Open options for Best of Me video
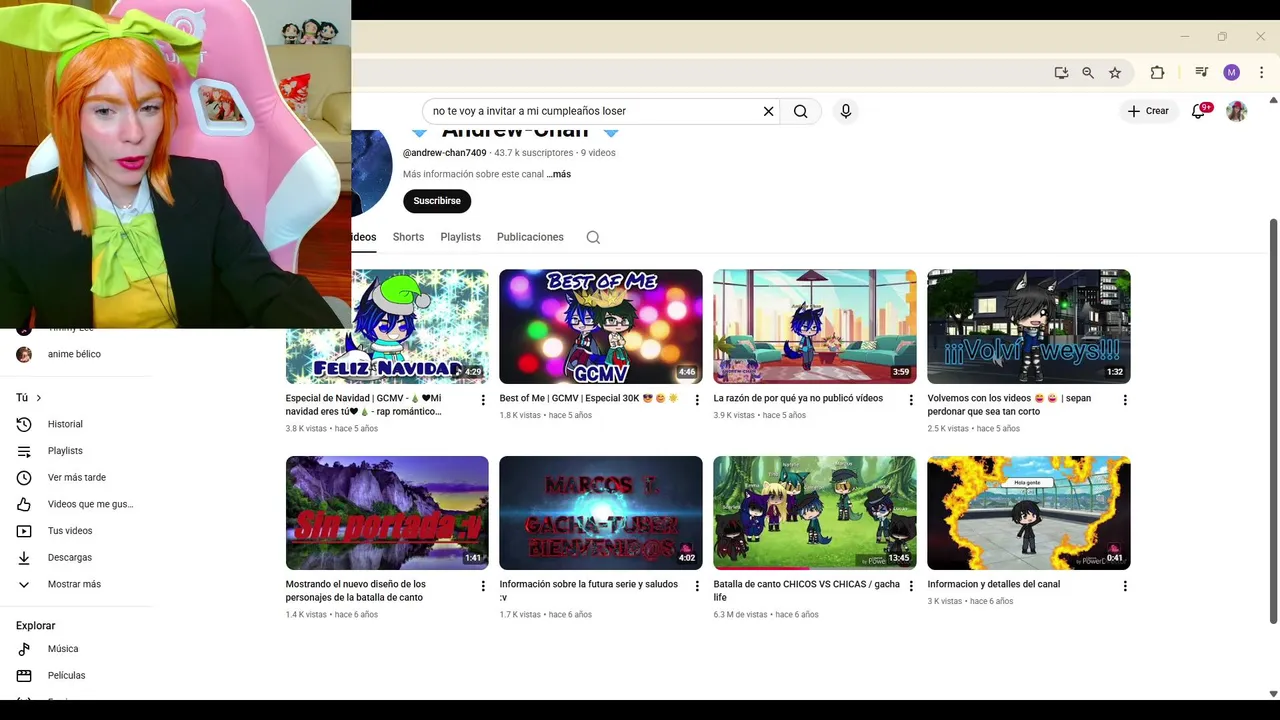 pyautogui.click(x=697, y=400)
